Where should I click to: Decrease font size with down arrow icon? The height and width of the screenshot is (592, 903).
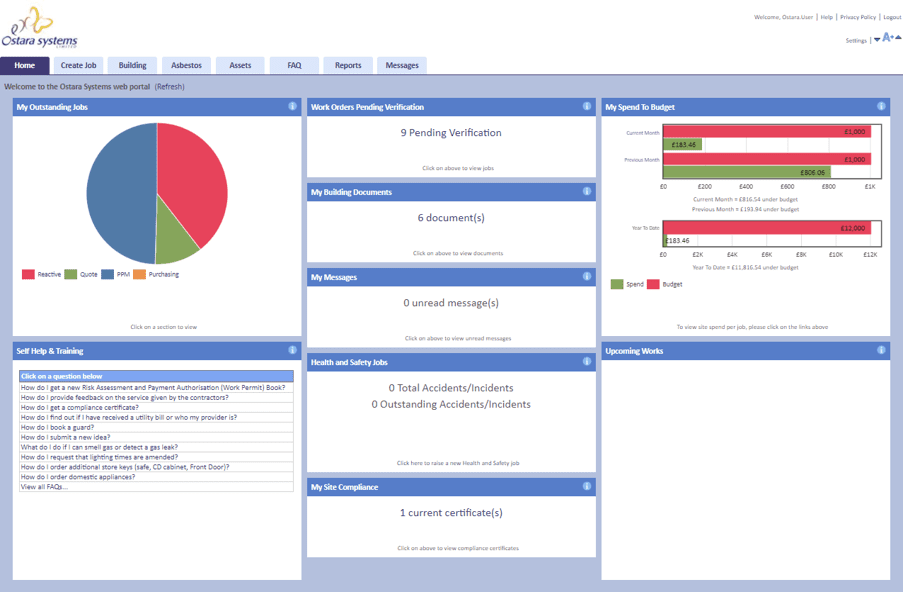(x=877, y=40)
